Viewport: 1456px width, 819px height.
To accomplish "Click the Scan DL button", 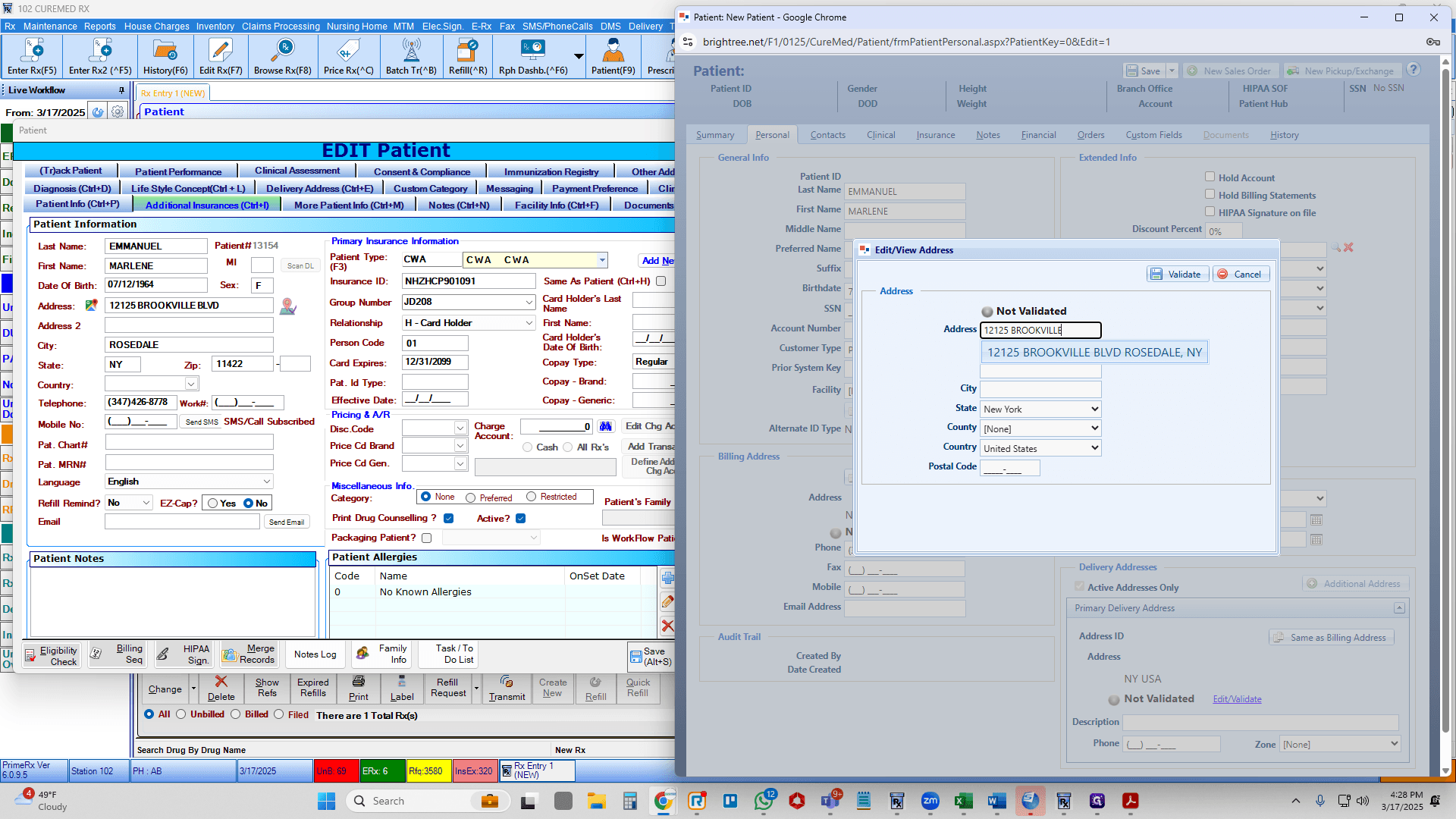I will pos(300,266).
